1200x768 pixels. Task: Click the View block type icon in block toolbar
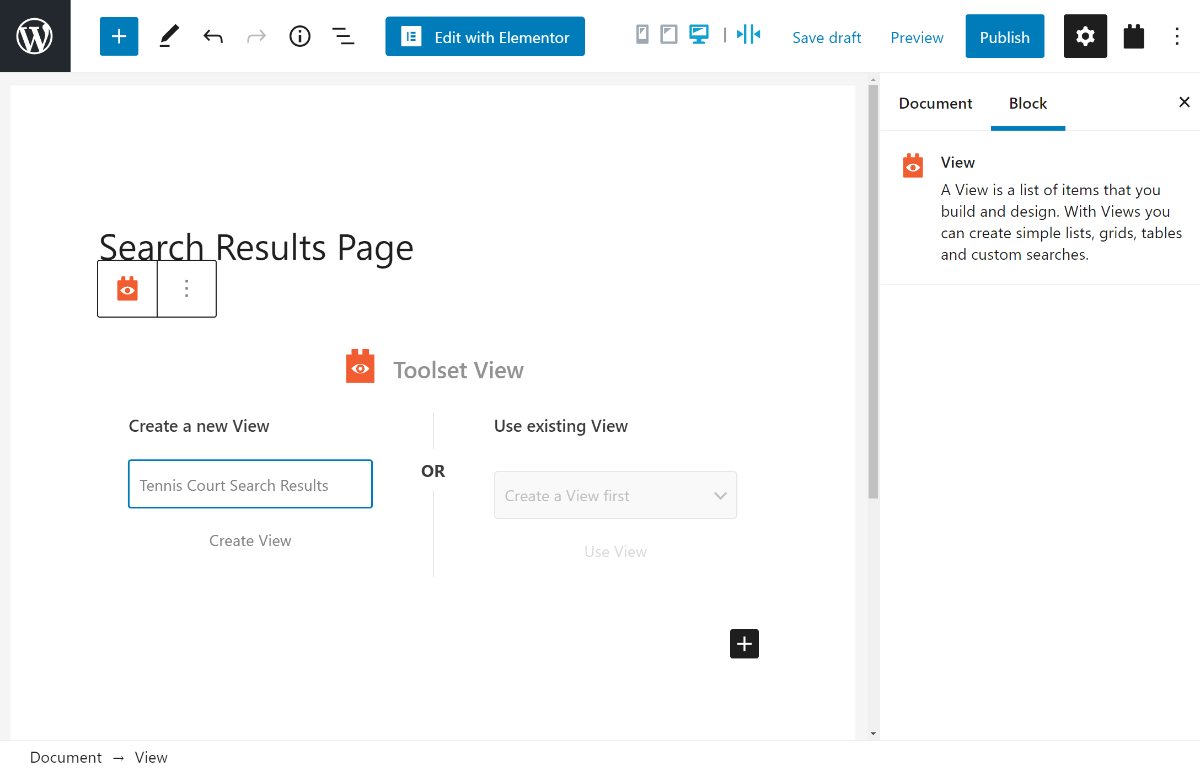[127, 289]
